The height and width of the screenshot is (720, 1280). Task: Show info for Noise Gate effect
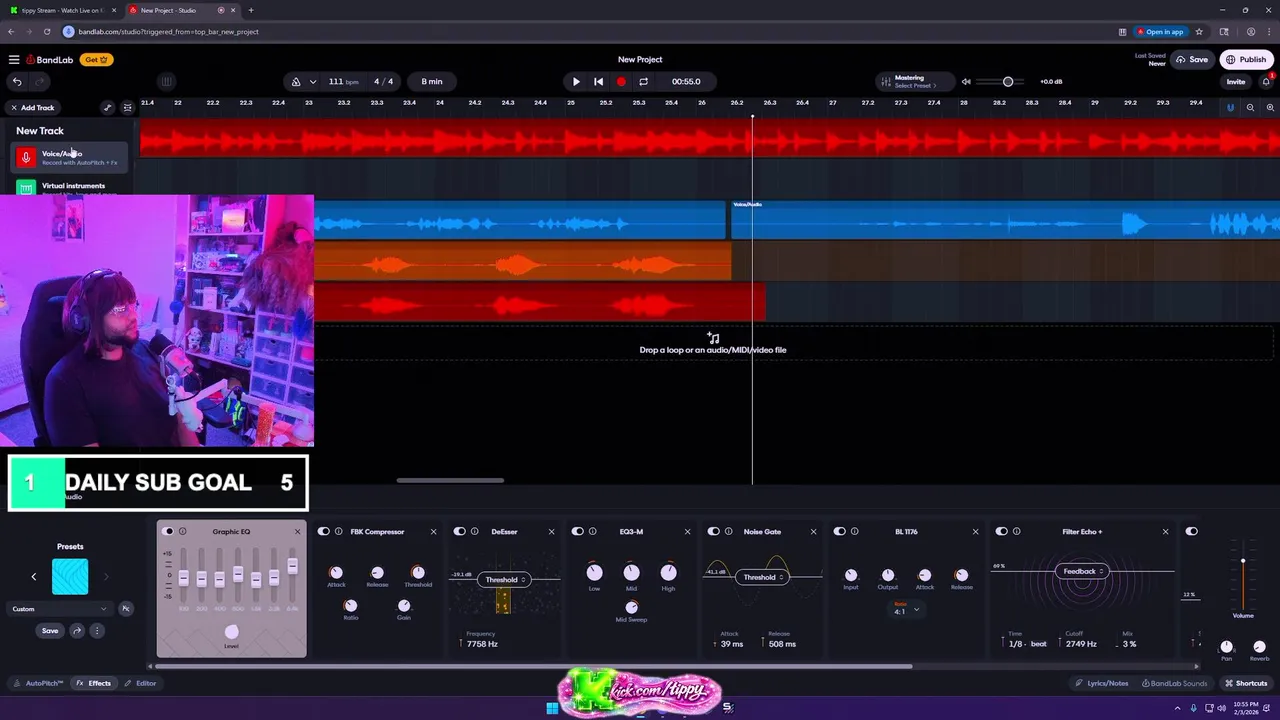pos(729,532)
